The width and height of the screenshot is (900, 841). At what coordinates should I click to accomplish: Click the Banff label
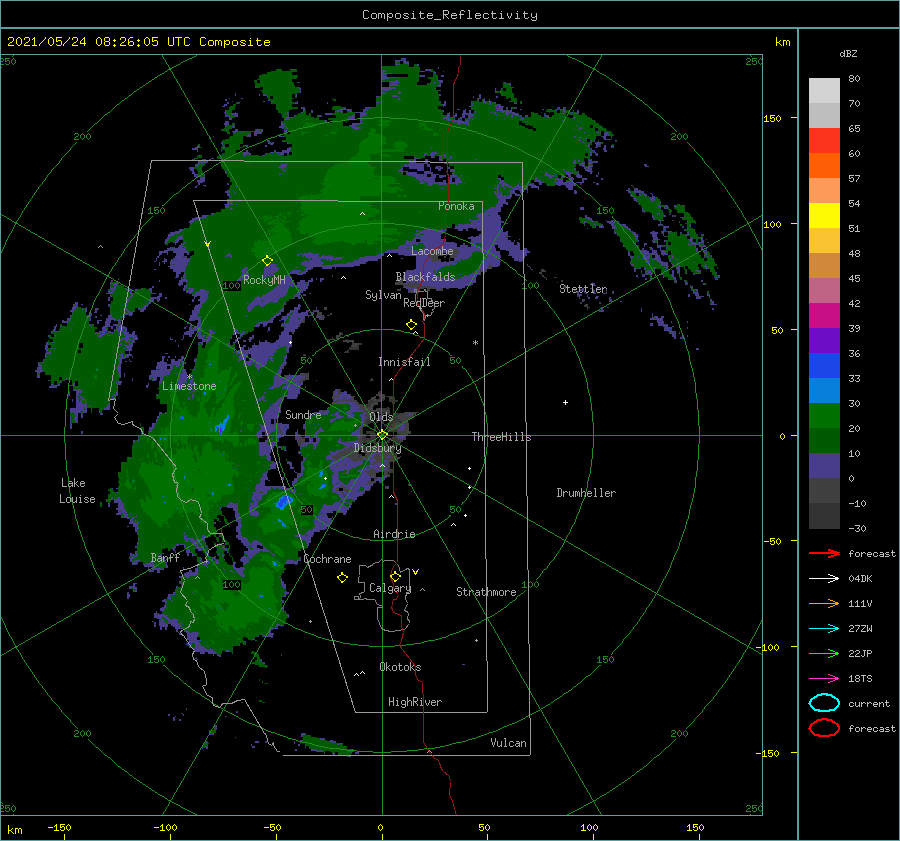(x=165, y=557)
